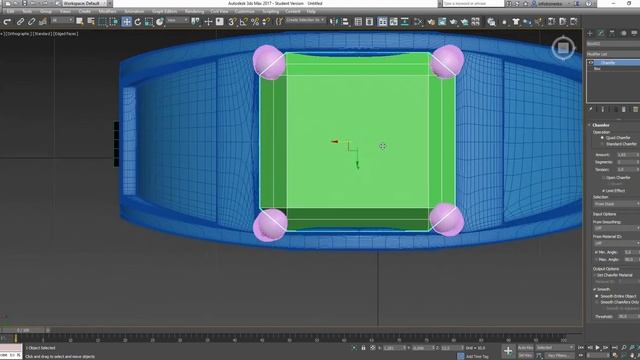Viewport: 640px width, 360px height.
Task: Toggle the Scene Explorer
Action: coord(358,22)
